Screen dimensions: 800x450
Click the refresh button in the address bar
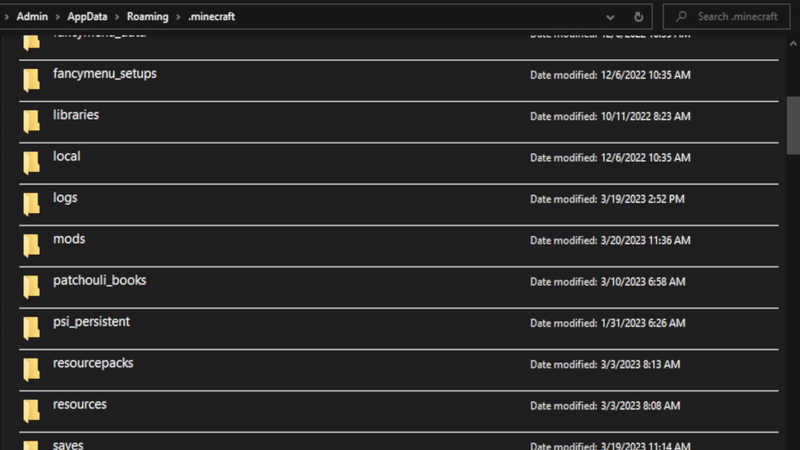[x=638, y=17]
